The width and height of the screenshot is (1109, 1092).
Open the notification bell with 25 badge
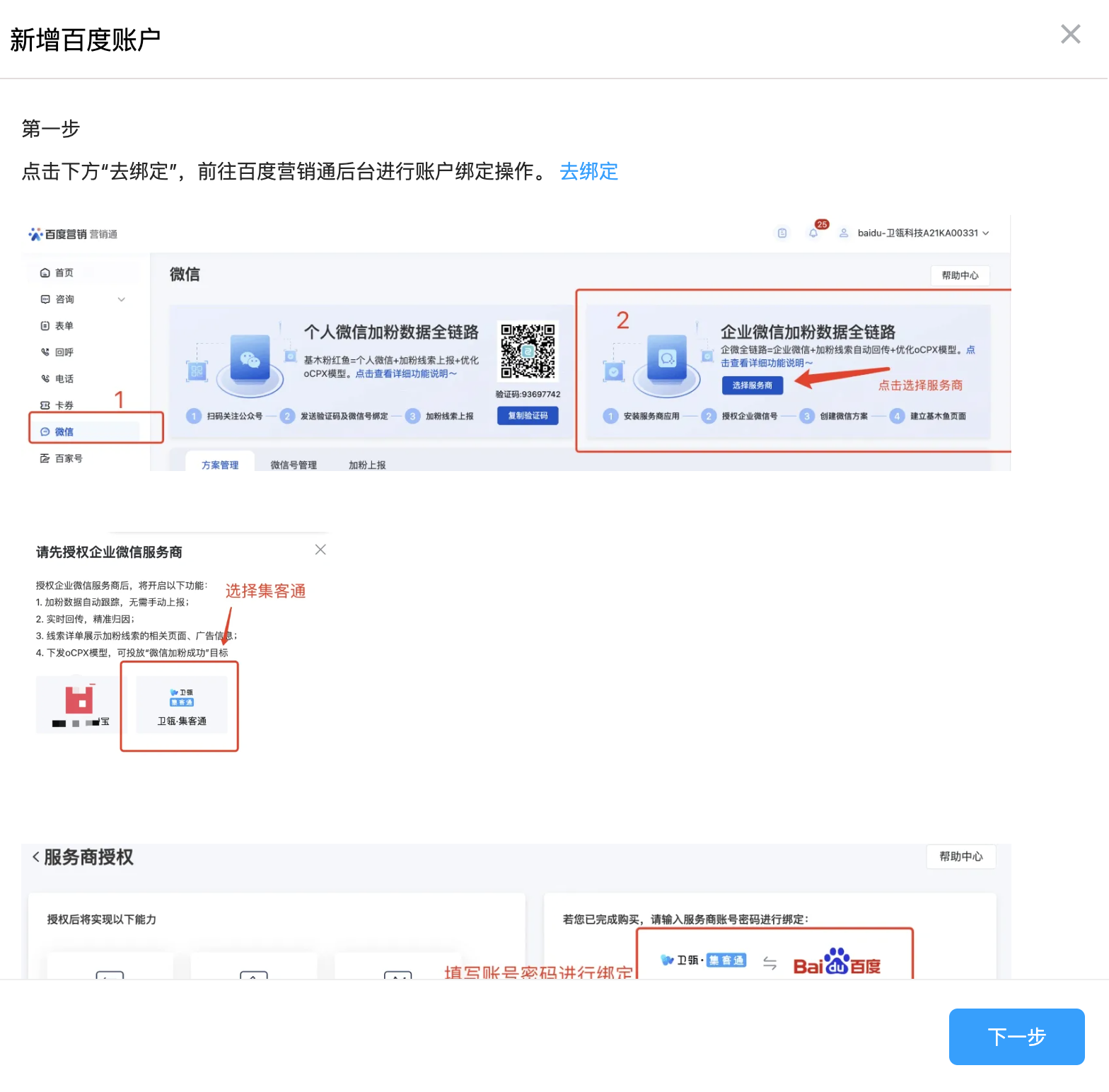[814, 233]
